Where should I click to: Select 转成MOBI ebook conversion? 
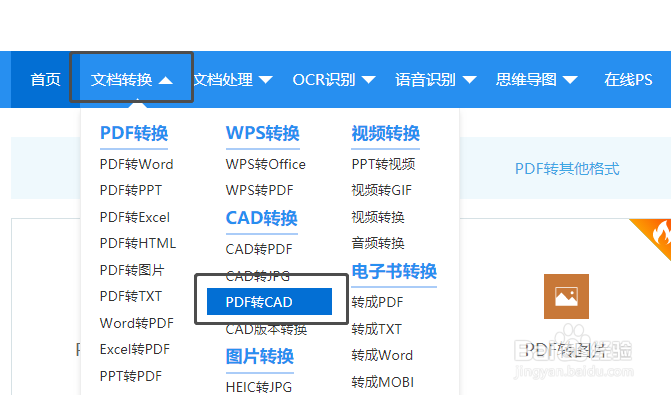(383, 382)
